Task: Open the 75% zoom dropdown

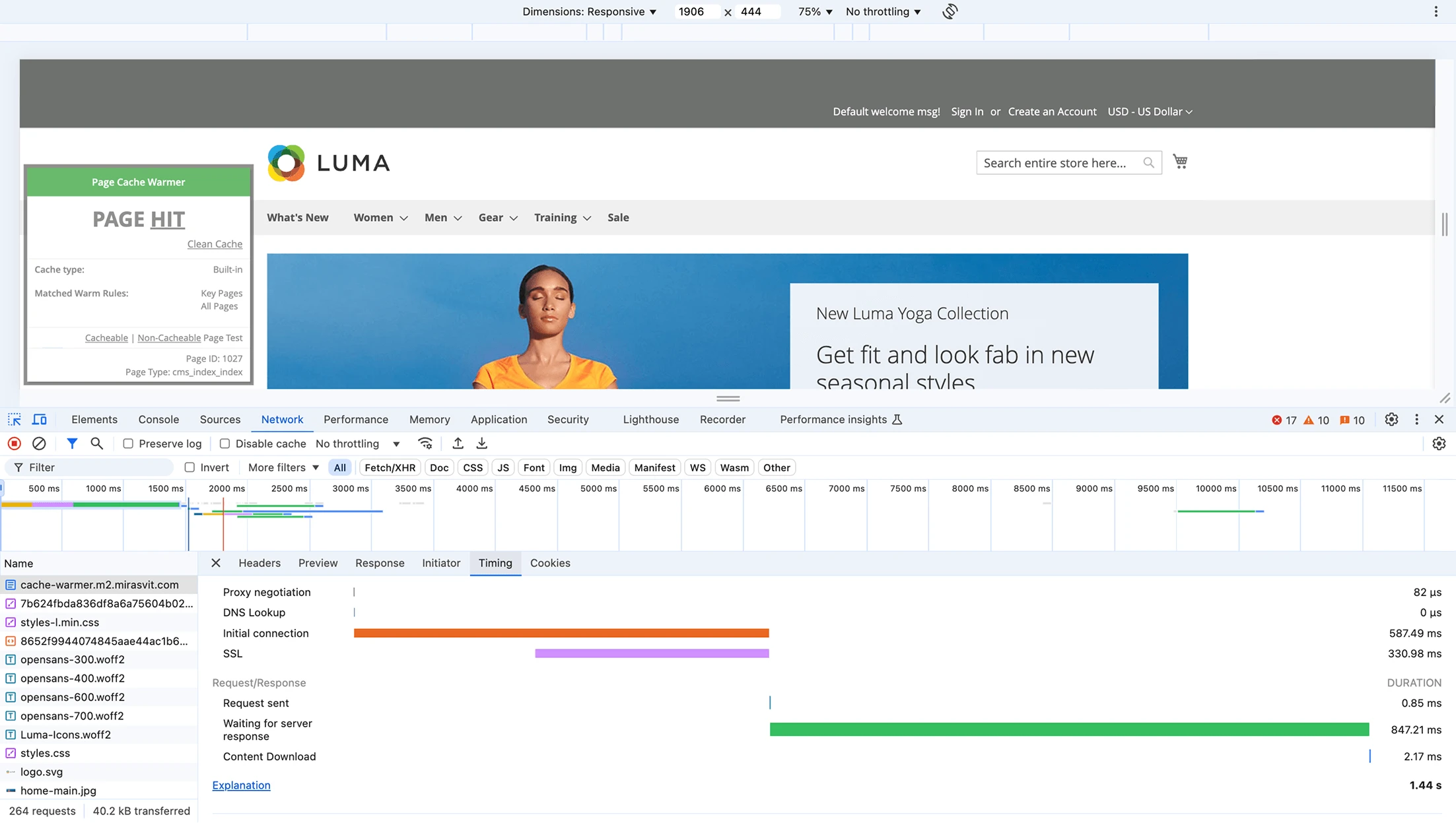Action: (815, 11)
